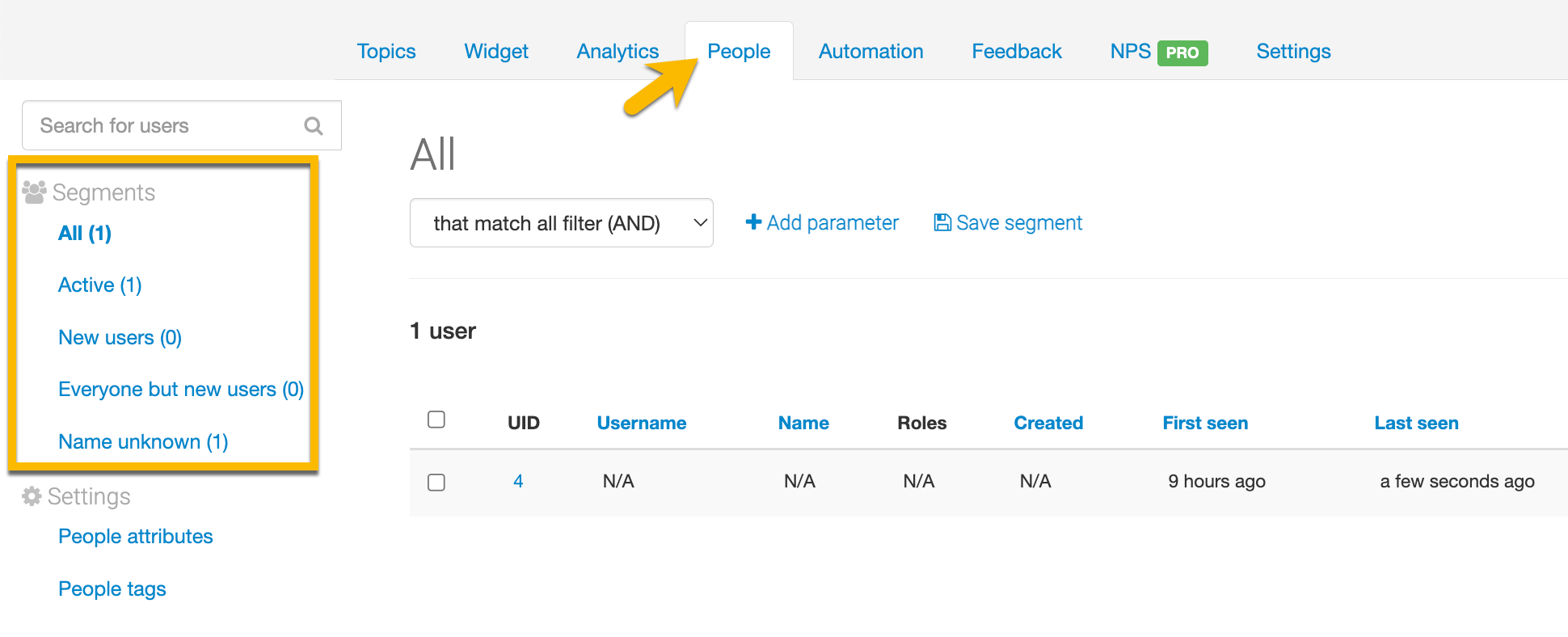Sort table by Last seen column

(1416, 423)
